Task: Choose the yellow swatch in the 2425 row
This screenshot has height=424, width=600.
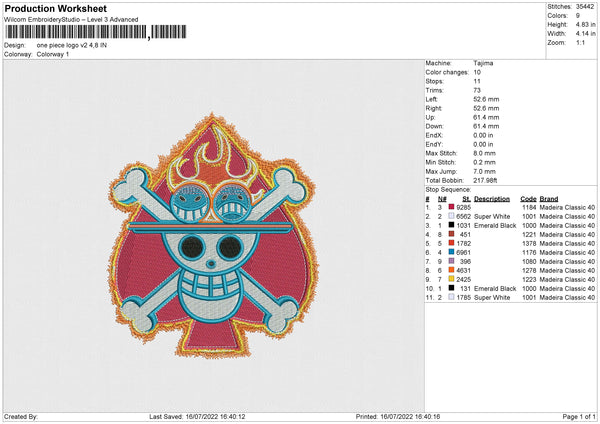Action: [x=451, y=279]
